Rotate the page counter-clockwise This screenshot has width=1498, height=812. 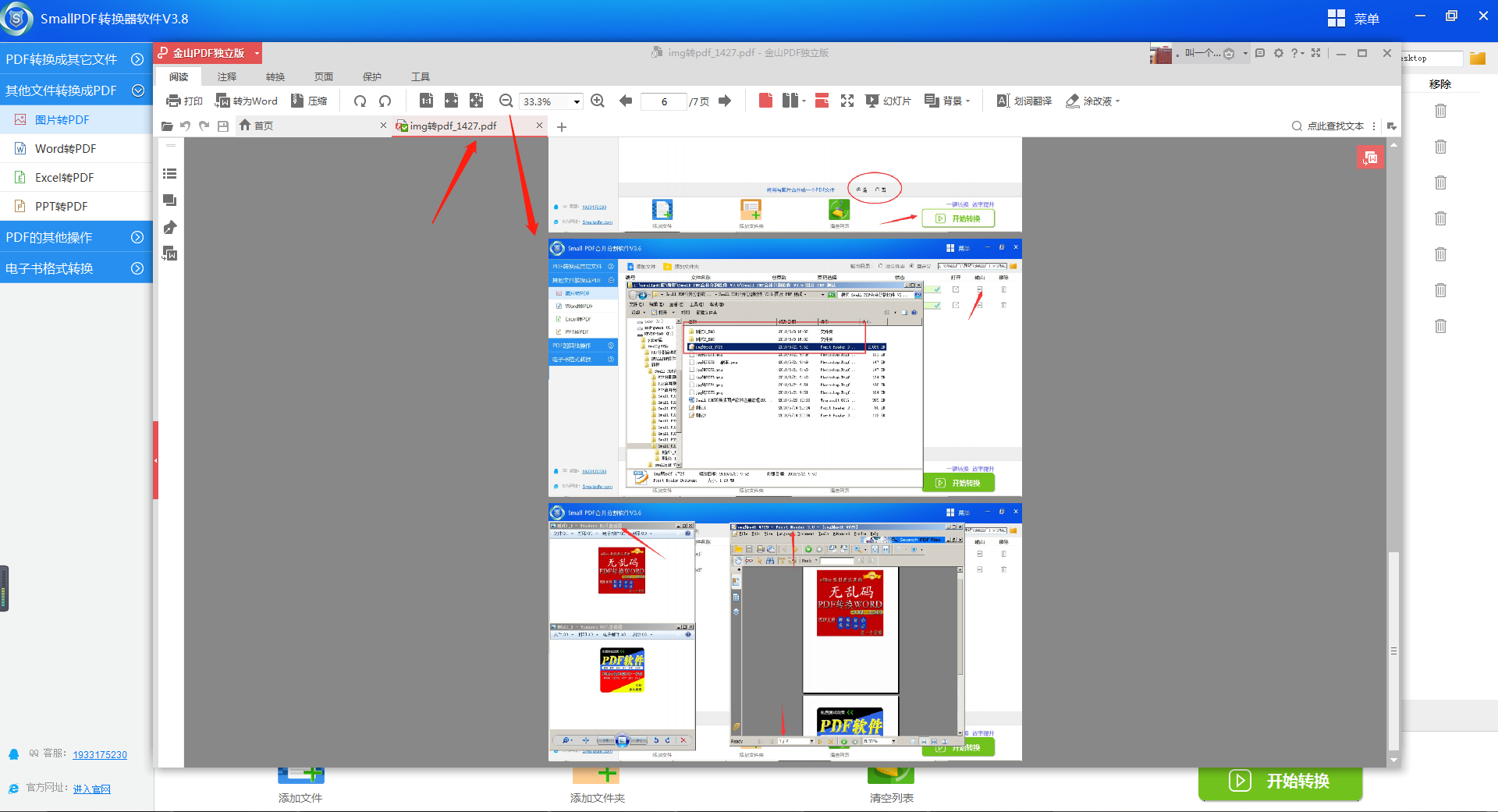tap(385, 101)
